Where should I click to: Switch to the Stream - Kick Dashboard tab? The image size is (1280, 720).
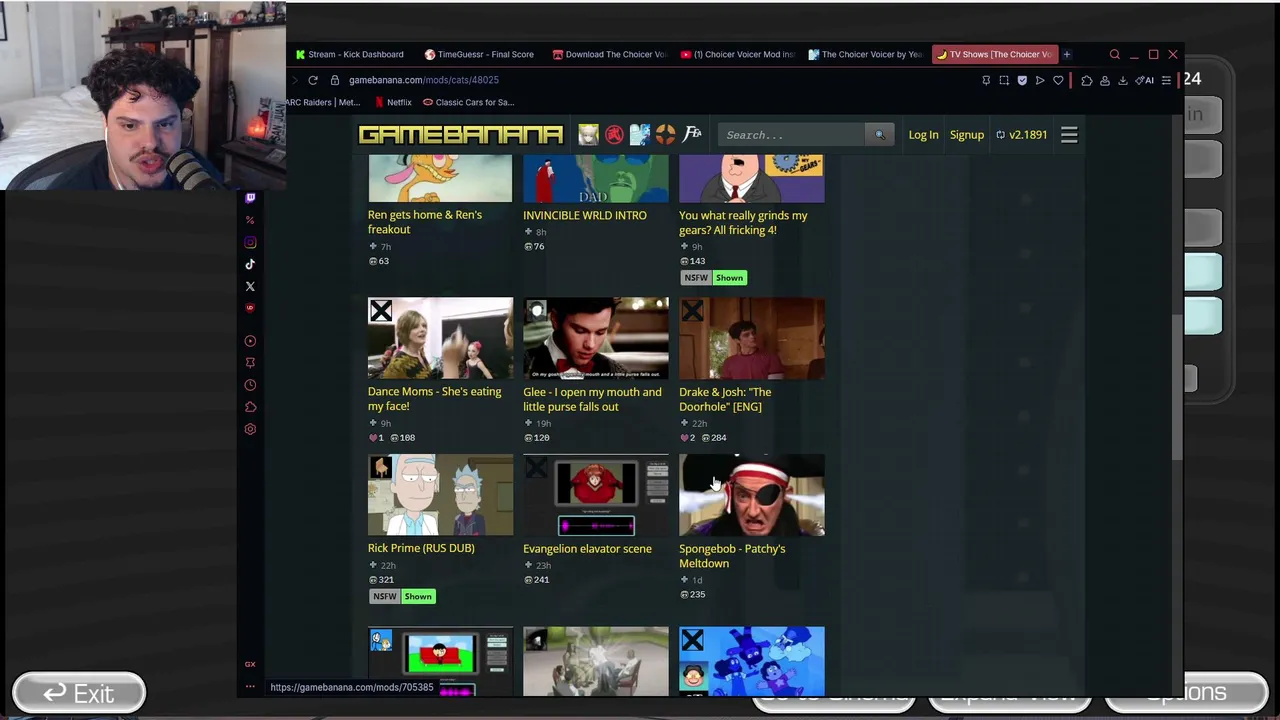[349, 54]
